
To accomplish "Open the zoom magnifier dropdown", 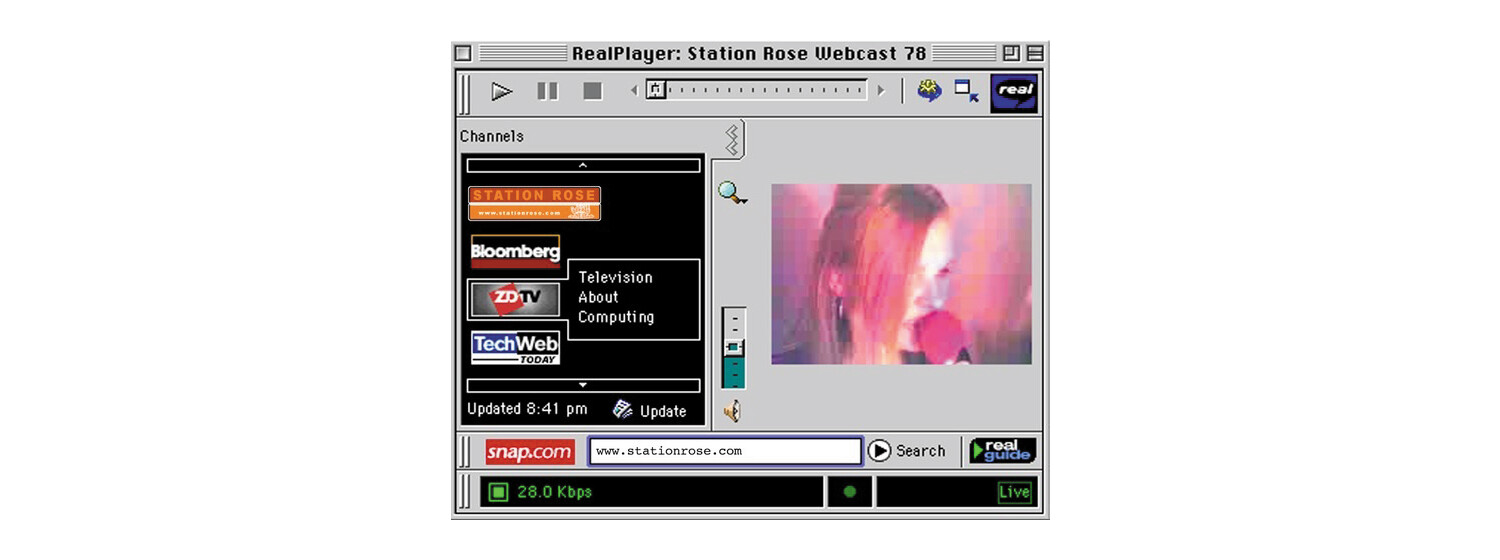I will [733, 193].
